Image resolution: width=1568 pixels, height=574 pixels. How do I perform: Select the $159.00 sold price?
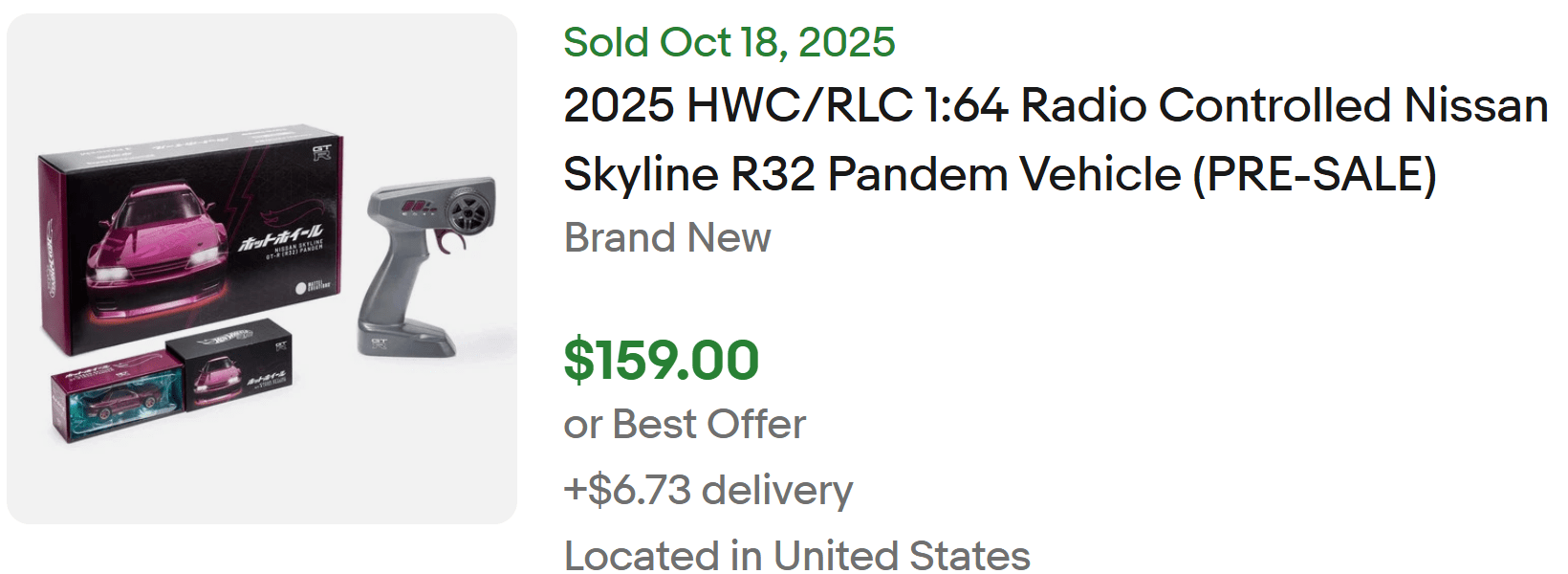(661, 360)
